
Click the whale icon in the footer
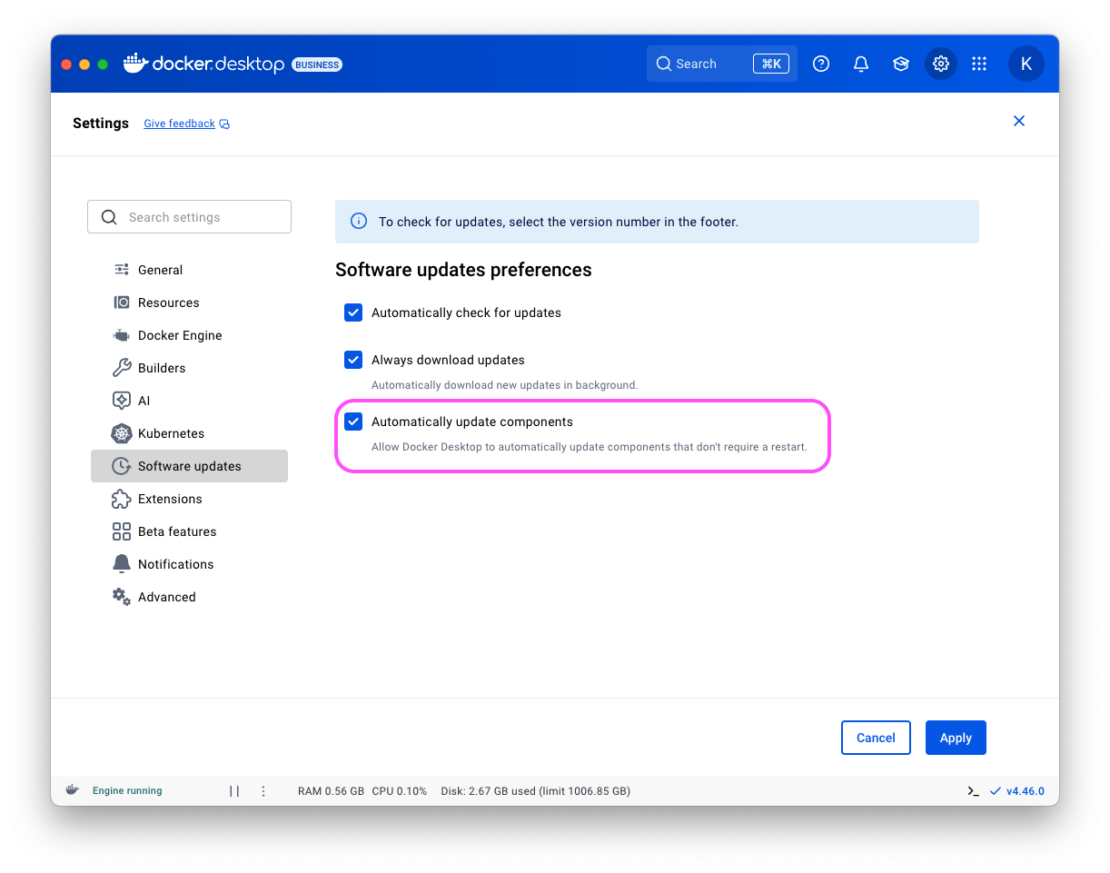(x=72, y=790)
